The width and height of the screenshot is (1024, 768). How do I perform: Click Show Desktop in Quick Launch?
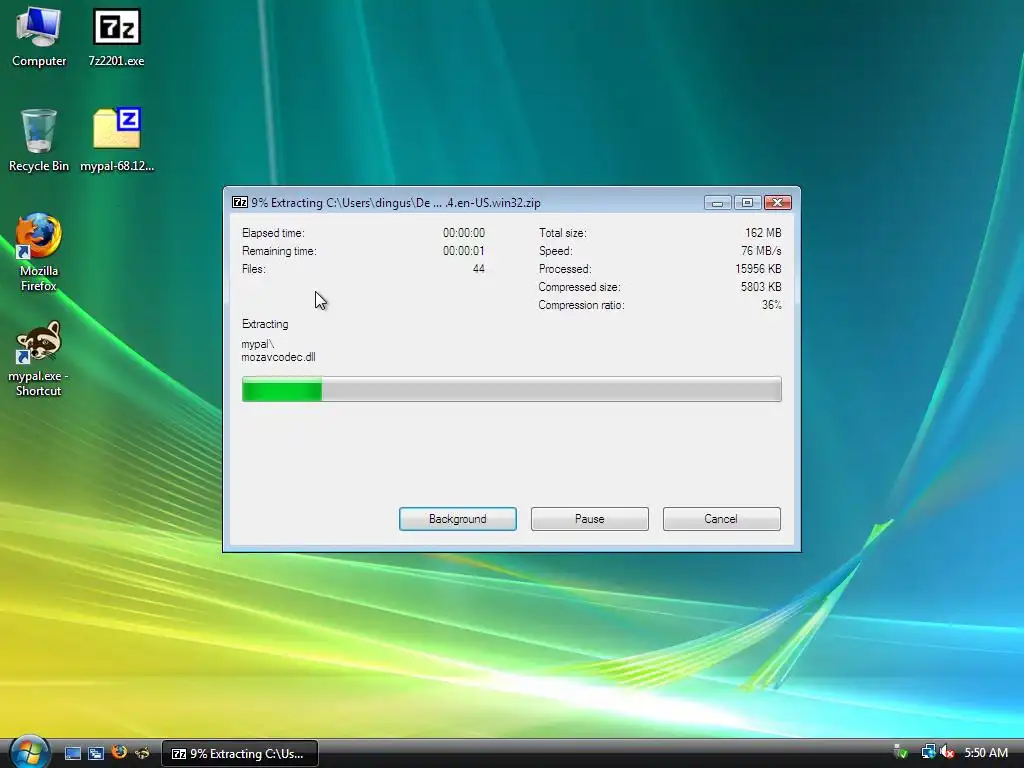(x=72, y=753)
